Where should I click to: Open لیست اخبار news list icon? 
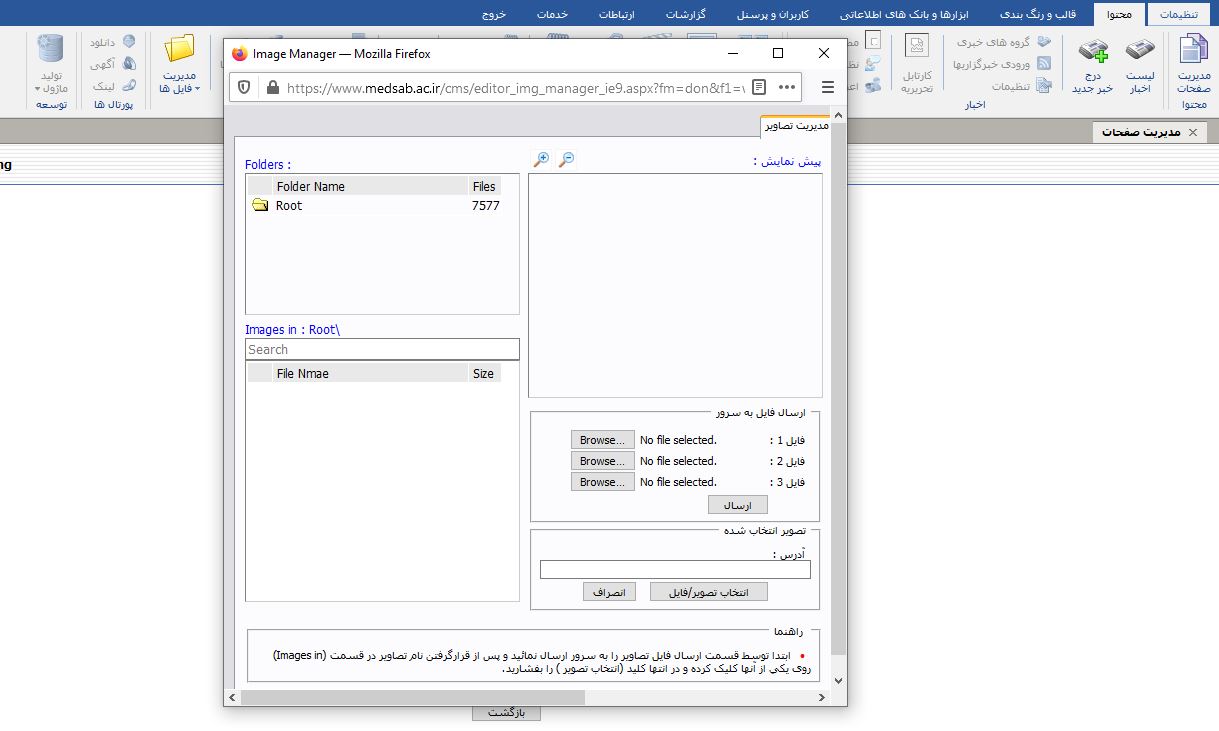pos(1140,66)
